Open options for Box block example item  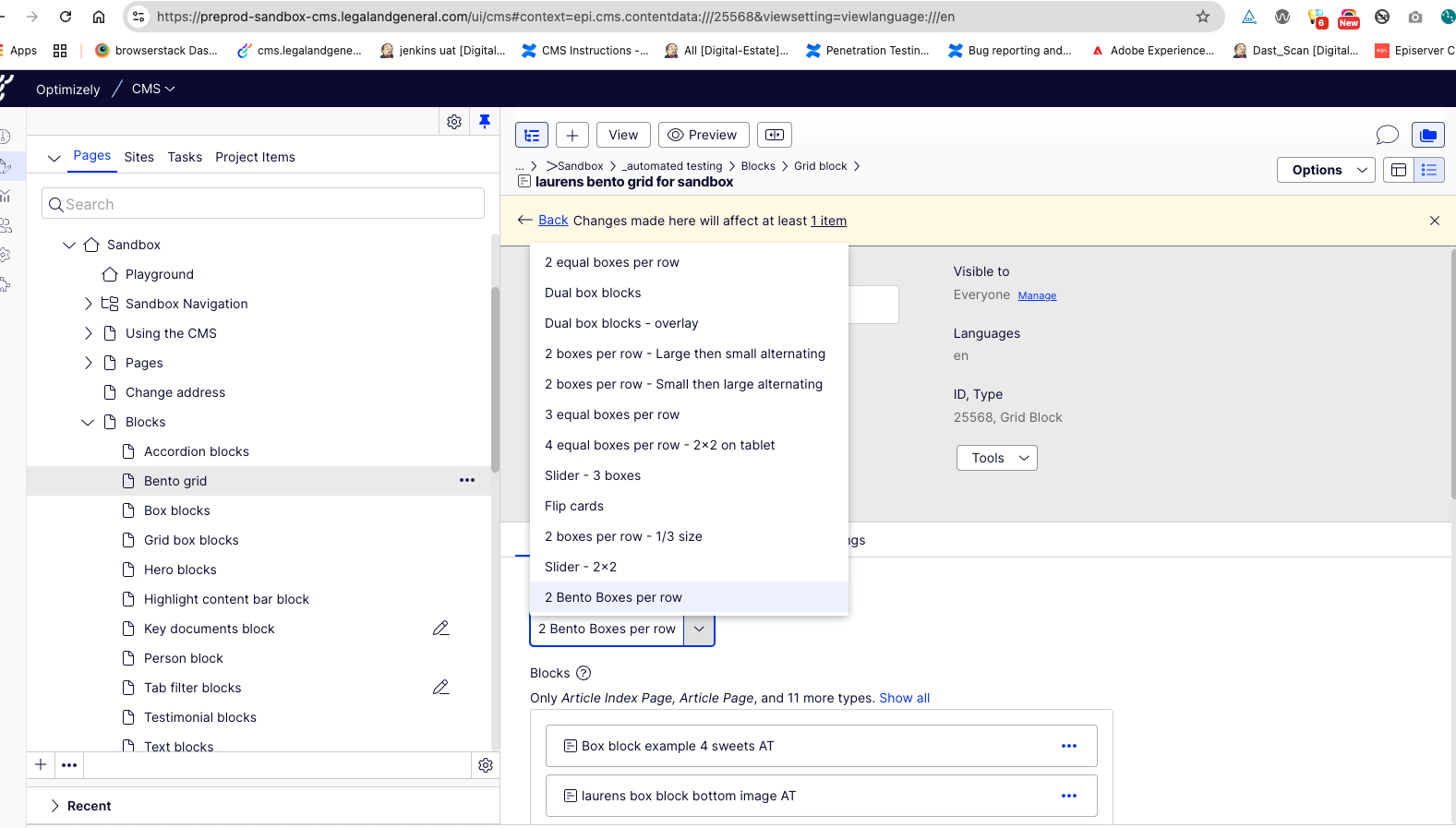coord(1069,746)
